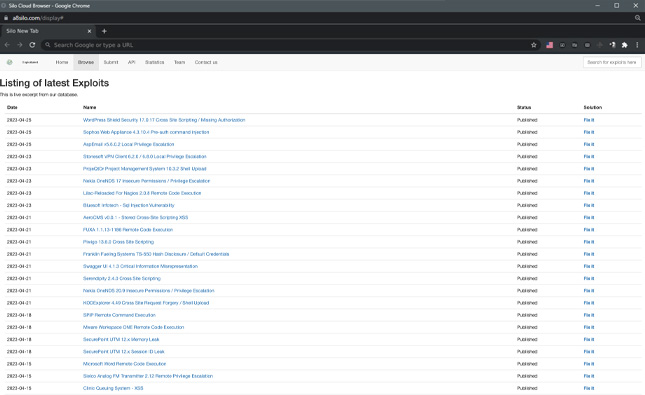Open Clinic Queuing System XSS link
The width and height of the screenshot is (645, 395).
coord(113,388)
